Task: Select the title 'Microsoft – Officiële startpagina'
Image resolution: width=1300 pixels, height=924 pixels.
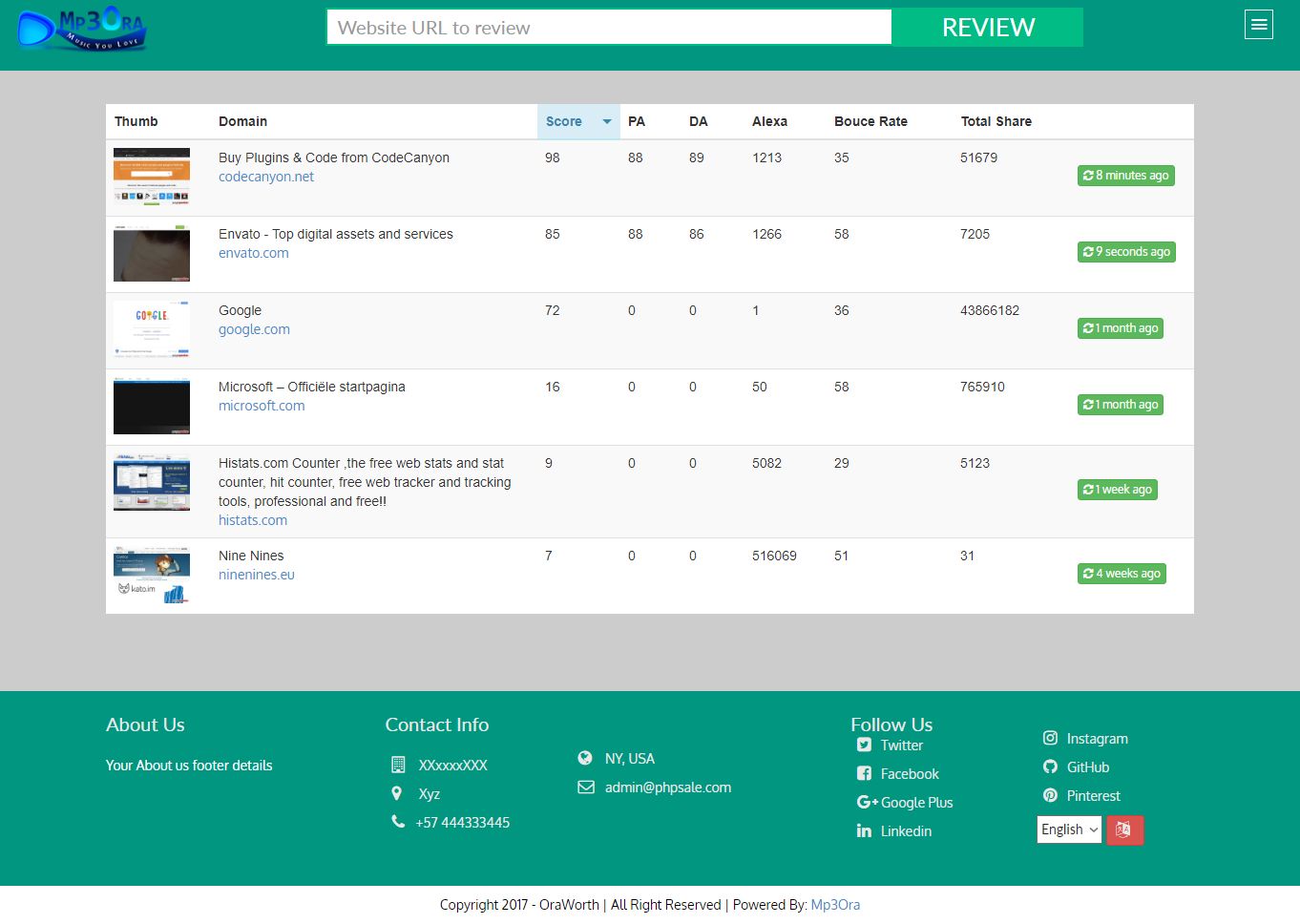Action: pyautogui.click(x=312, y=387)
